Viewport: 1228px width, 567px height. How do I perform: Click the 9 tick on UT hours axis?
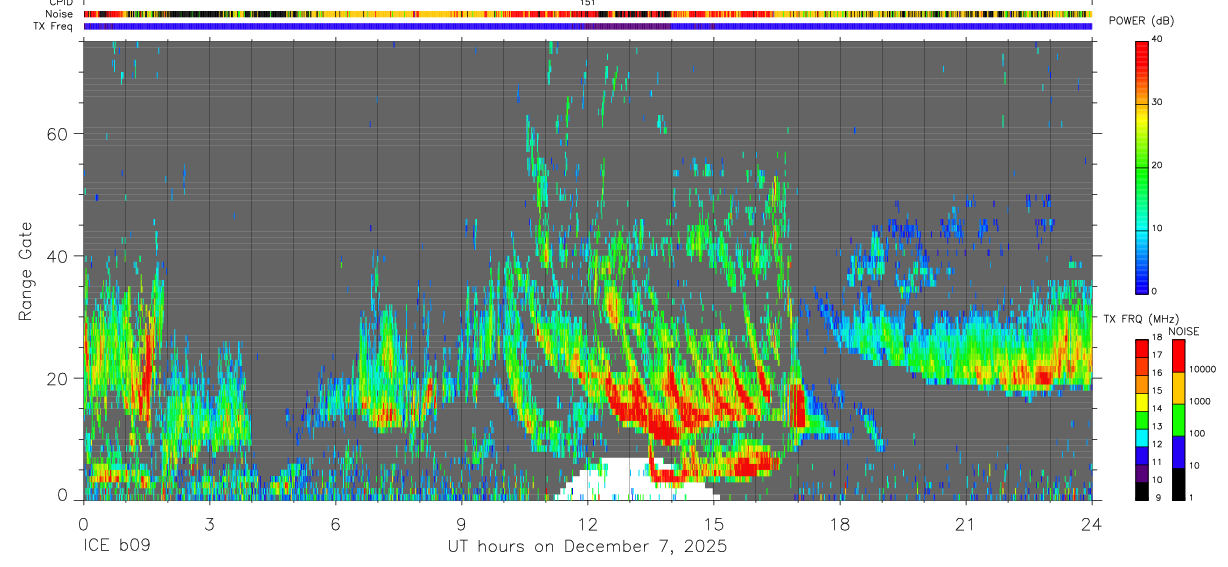[x=461, y=524]
